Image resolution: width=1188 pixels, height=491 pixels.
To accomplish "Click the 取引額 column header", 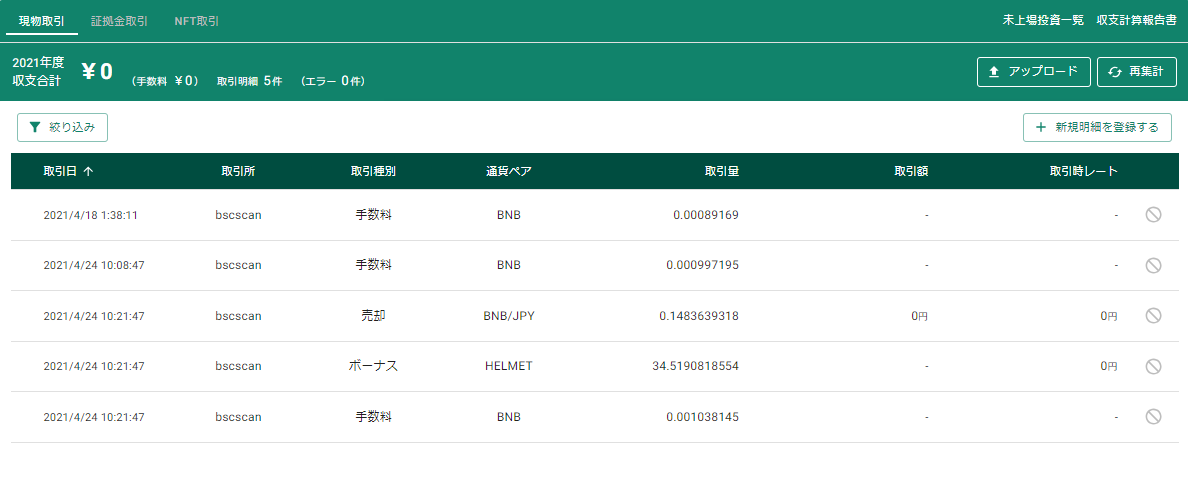I will point(911,171).
